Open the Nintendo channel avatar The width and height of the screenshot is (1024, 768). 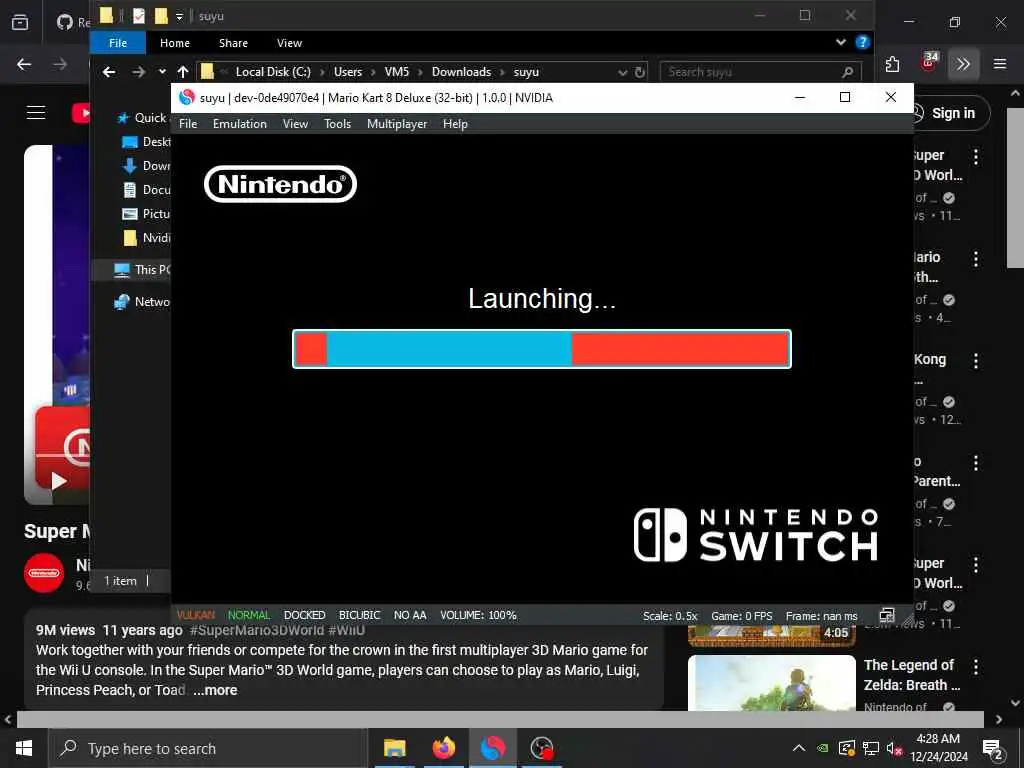(x=44, y=573)
